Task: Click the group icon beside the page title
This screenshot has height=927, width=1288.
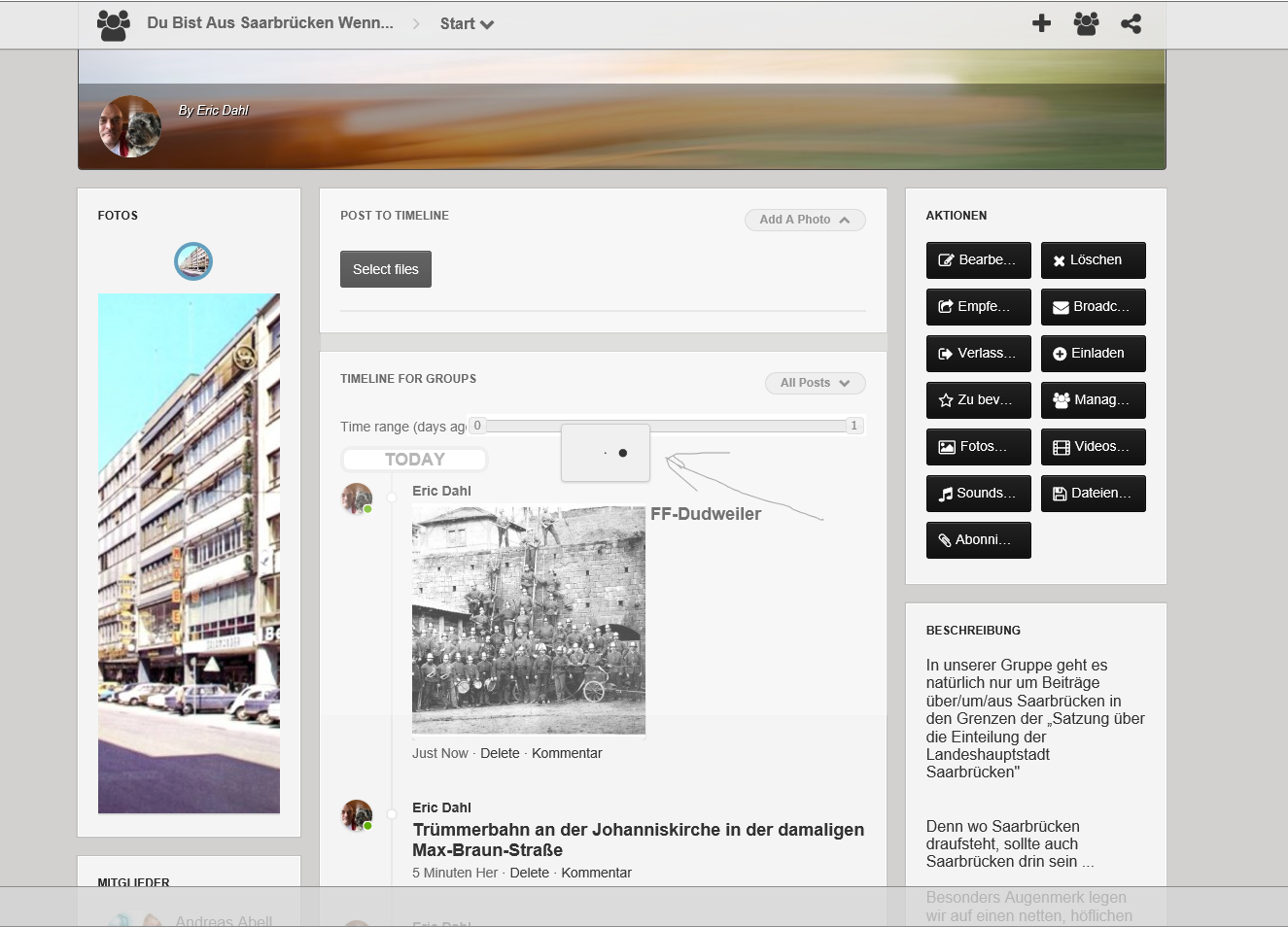Action: [x=114, y=24]
